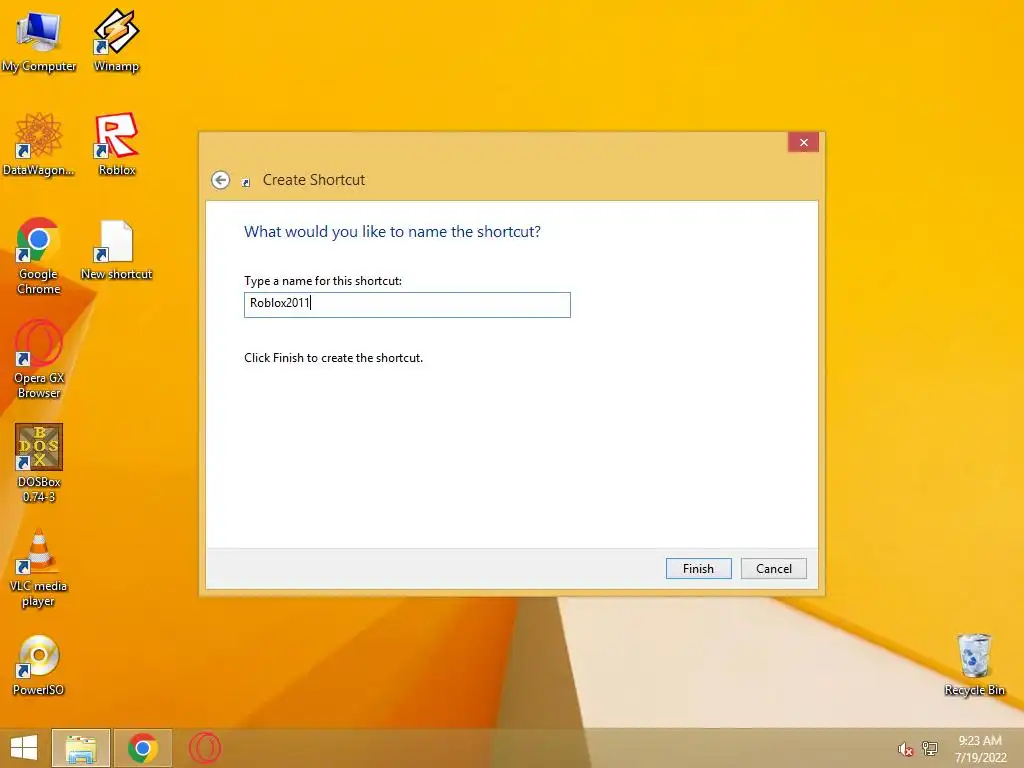This screenshot has height=768, width=1024.
Task: Close the Create Shortcut window
Action: point(803,142)
